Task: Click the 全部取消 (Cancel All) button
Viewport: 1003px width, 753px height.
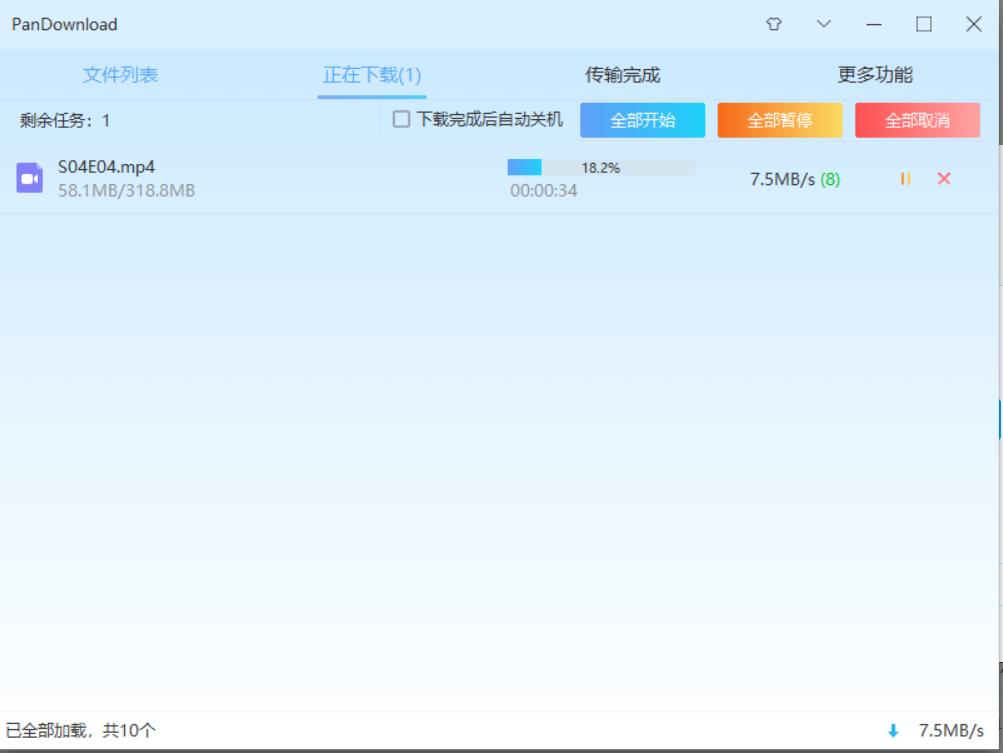Action: pos(919,119)
